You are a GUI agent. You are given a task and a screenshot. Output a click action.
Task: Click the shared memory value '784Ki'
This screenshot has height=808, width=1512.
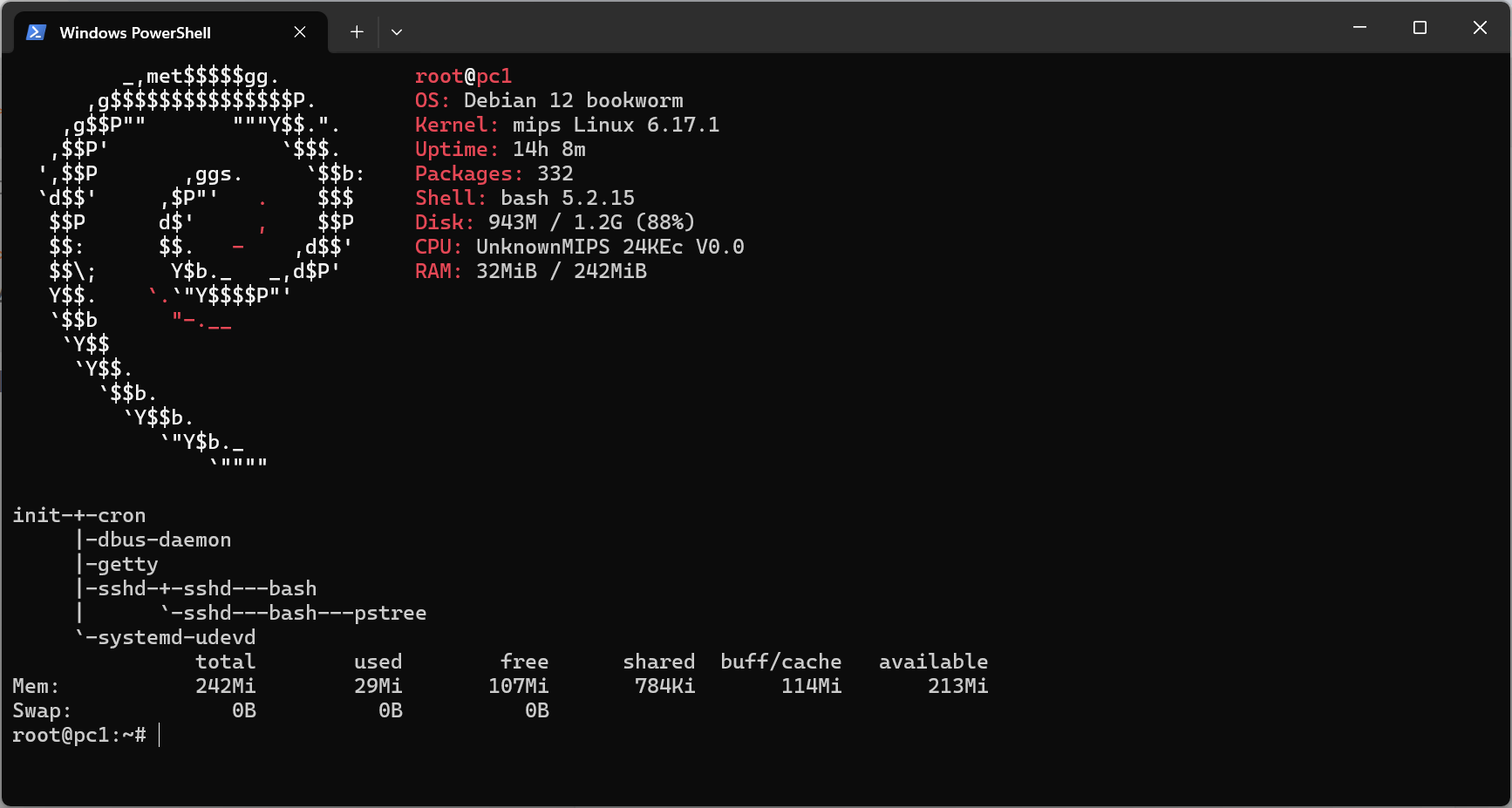point(665,686)
